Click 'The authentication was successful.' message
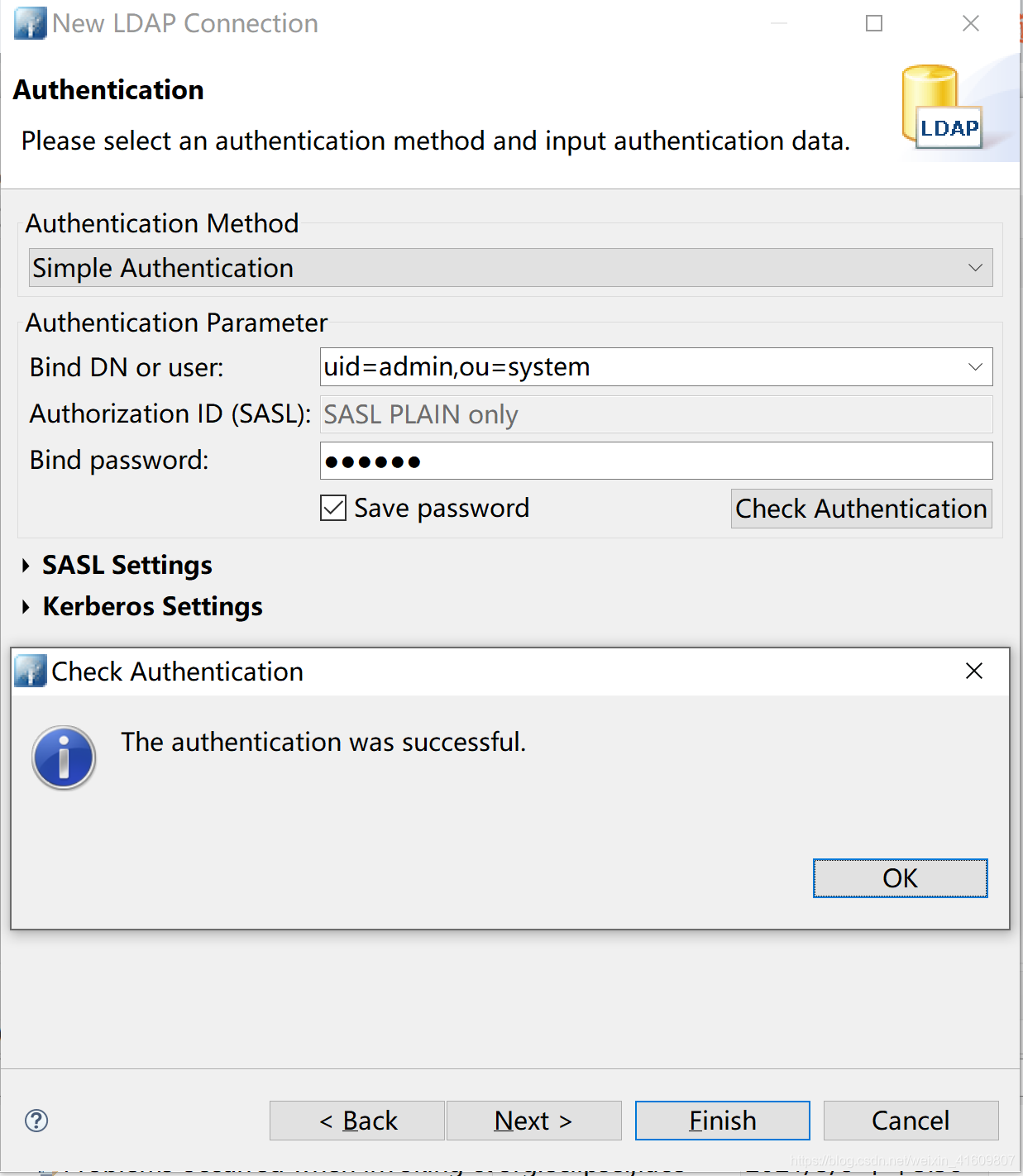This screenshot has height=1176, width=1023. coord(323,742)
